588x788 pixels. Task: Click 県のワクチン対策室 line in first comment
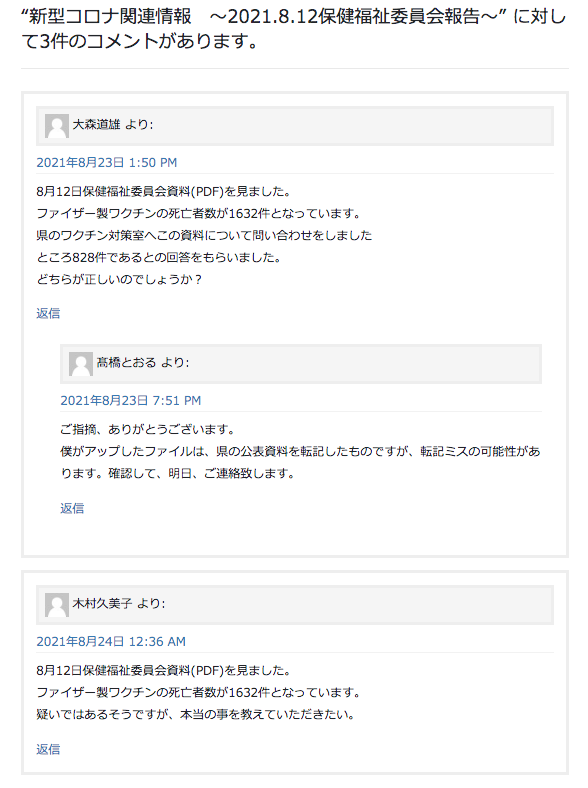(x=204, y=235)
